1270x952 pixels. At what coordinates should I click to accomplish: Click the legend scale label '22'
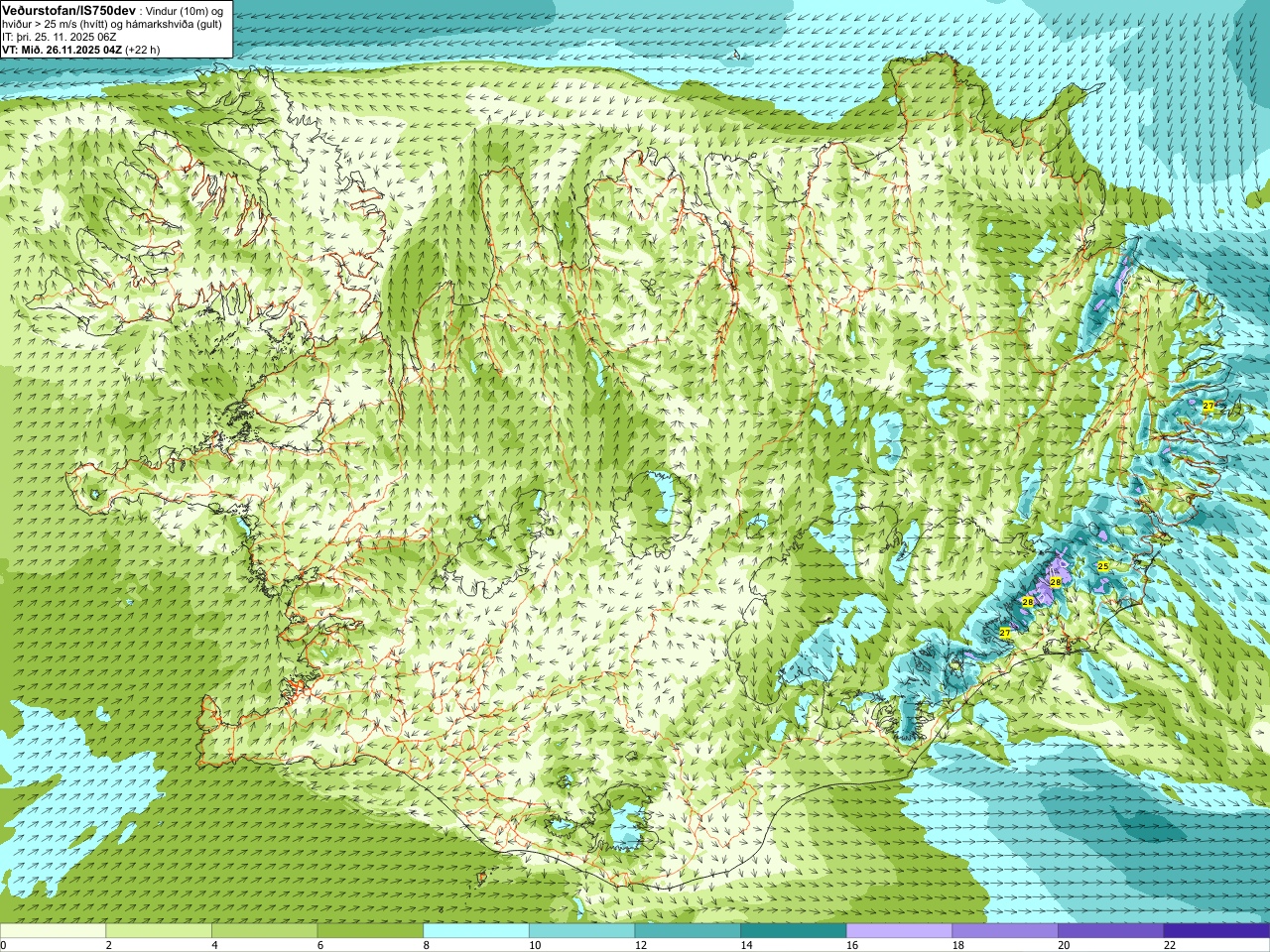click(1170, 945)
